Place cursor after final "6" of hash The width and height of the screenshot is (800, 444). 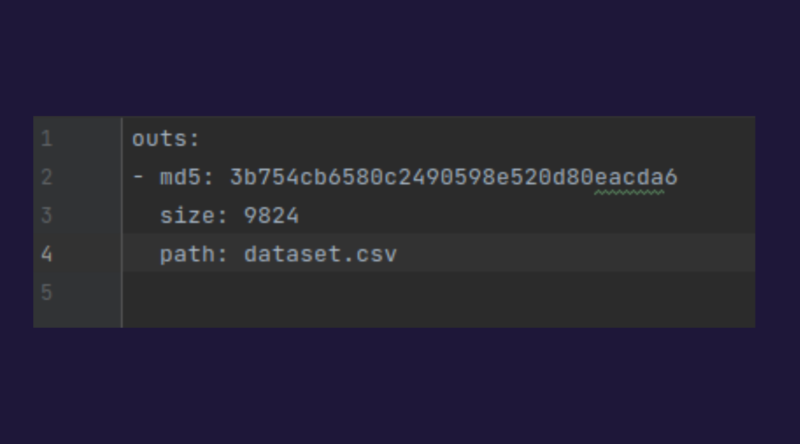tap(678, 177)
